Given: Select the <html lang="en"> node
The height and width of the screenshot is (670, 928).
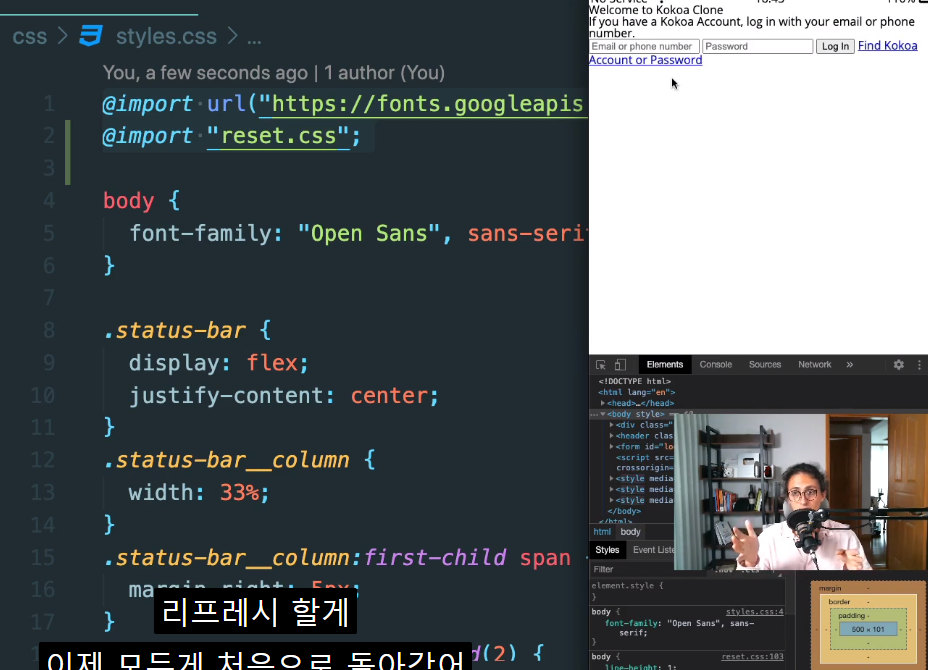Looking at the screenshot, I should [x=636, y=392].
